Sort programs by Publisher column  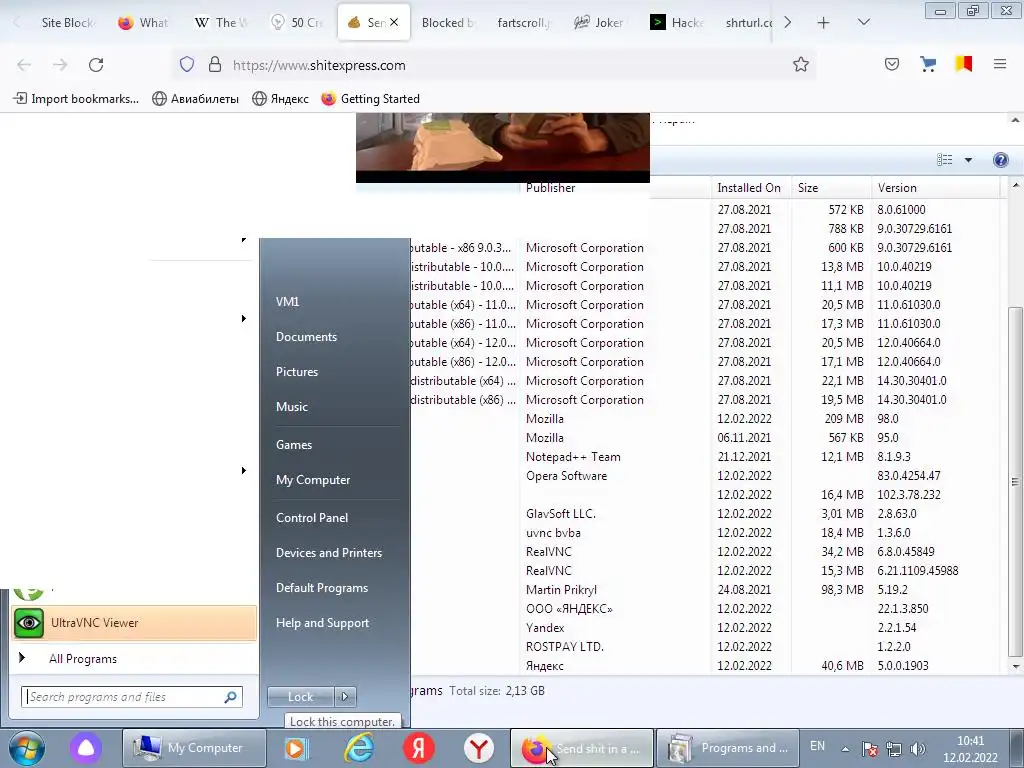point(551,187)
